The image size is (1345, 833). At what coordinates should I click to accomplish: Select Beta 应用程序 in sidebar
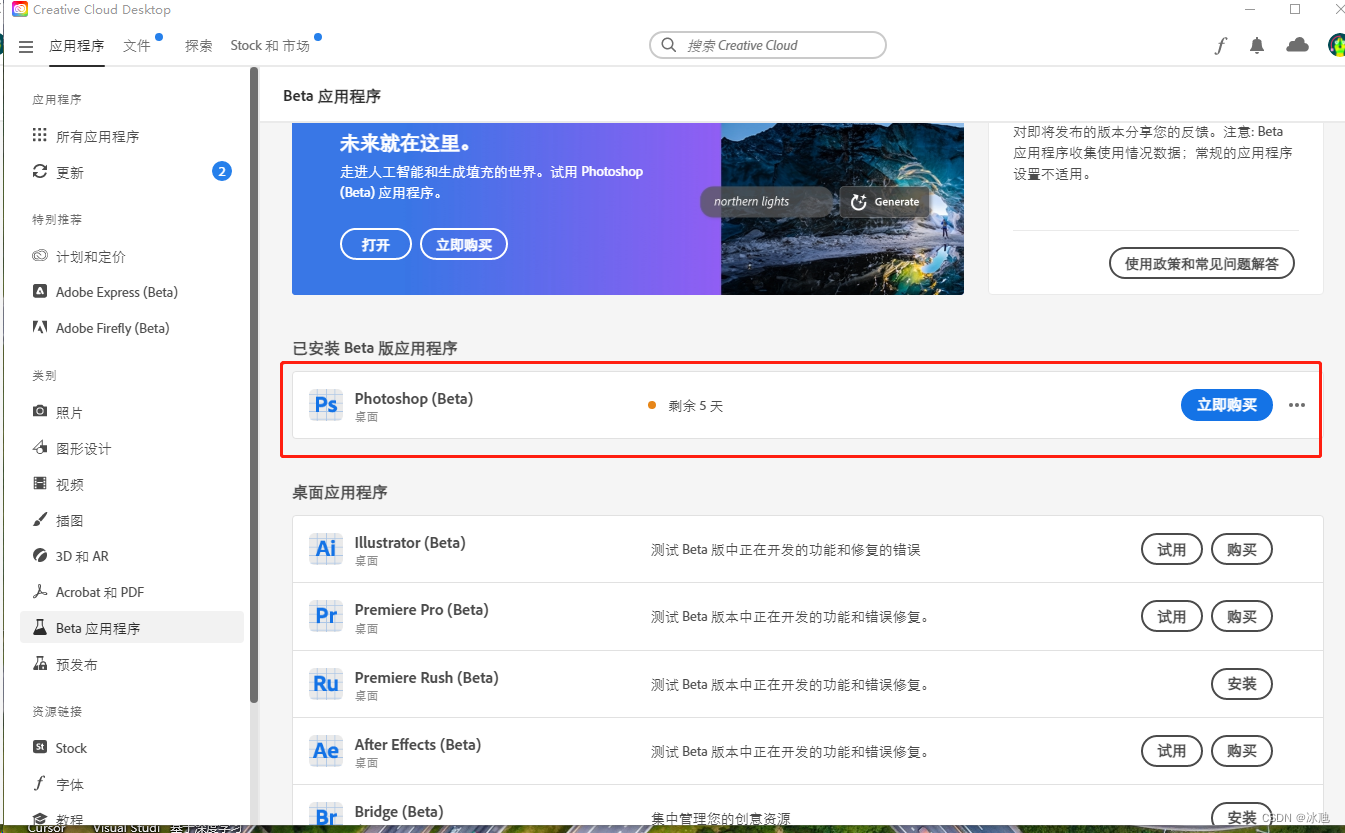click(x=132, y=628)
